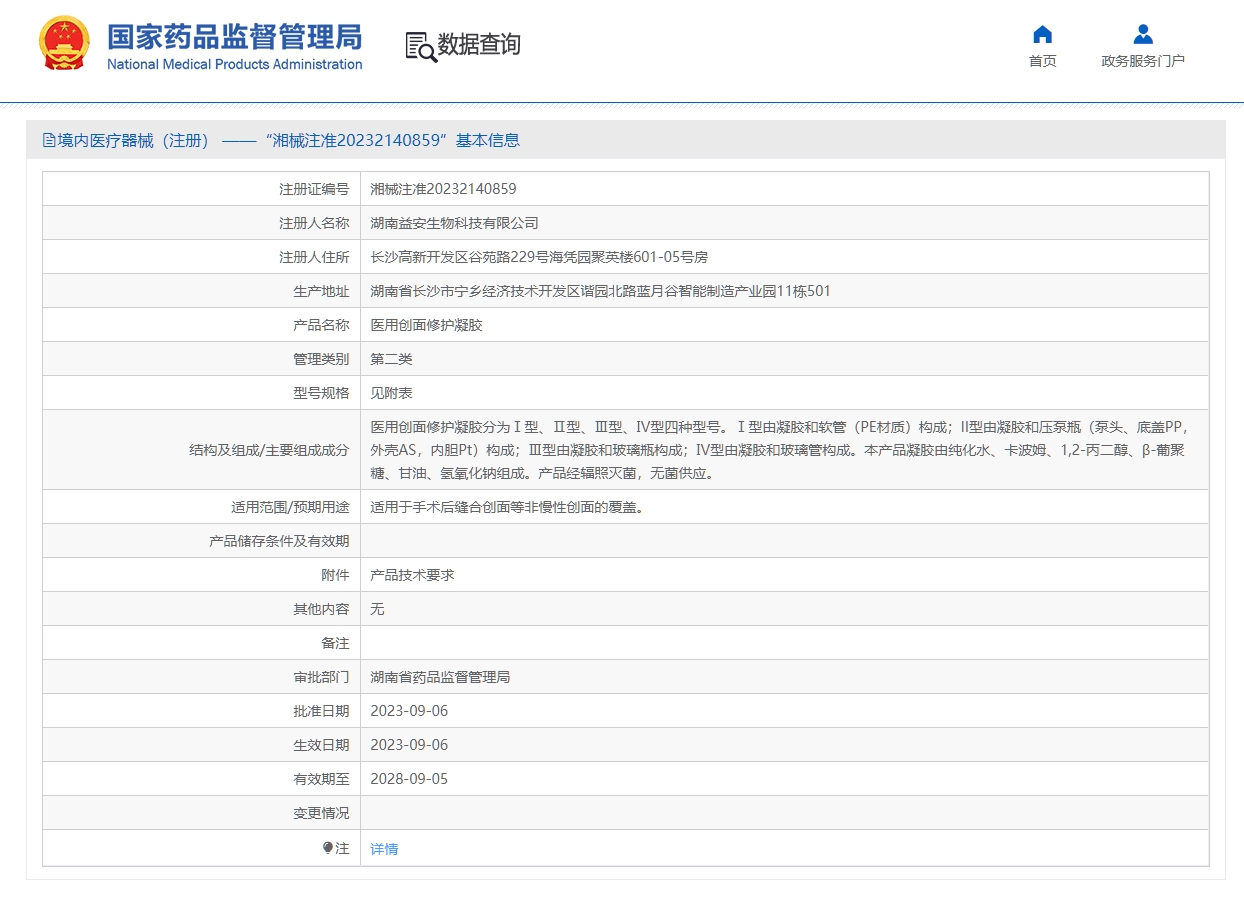Select product name 医用创面修护凝胶
This screenshot has height=897, width=1244.
426,325
